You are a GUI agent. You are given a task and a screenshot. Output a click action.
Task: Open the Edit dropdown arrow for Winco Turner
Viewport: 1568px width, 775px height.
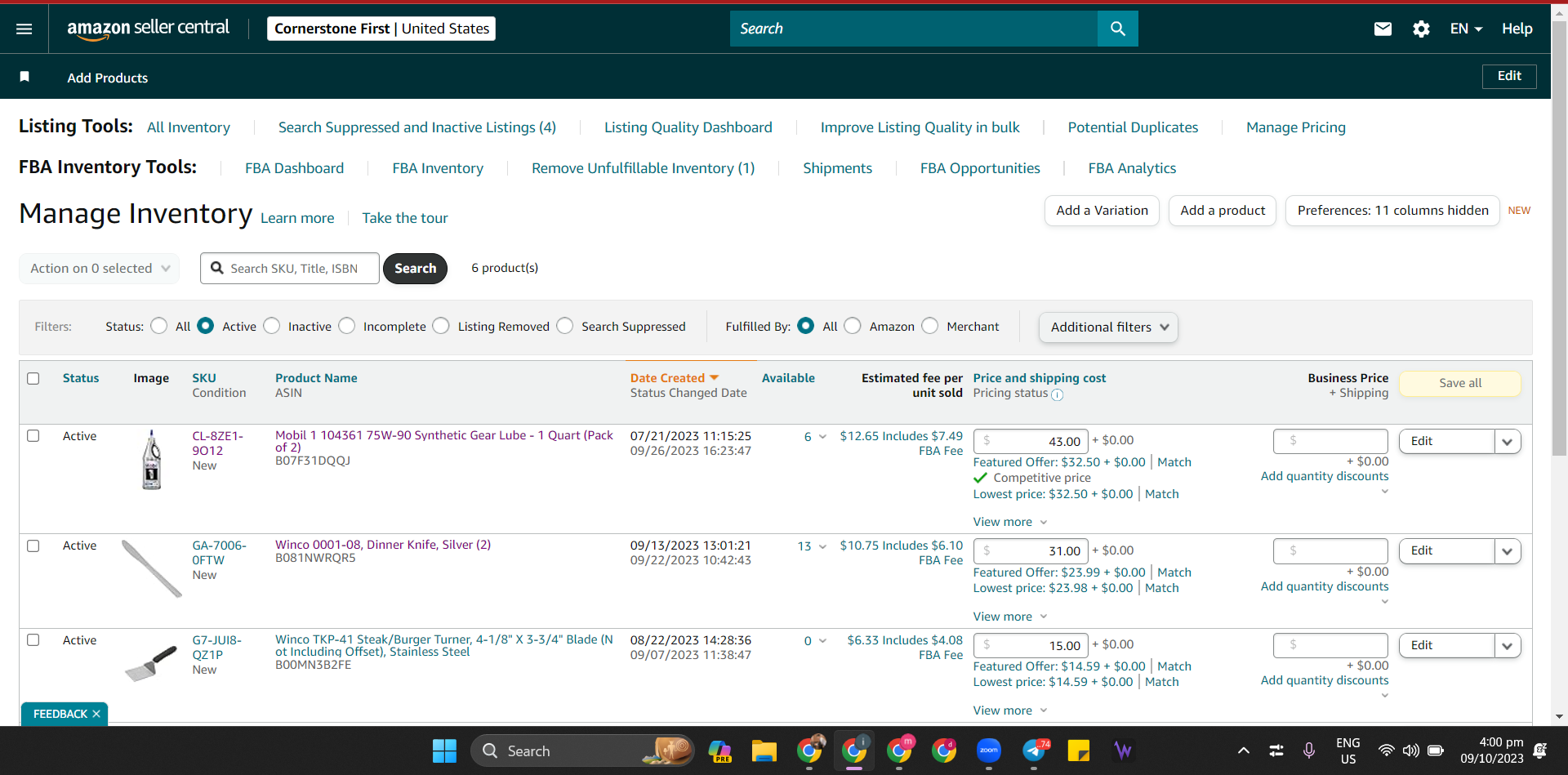[1508, 646]
